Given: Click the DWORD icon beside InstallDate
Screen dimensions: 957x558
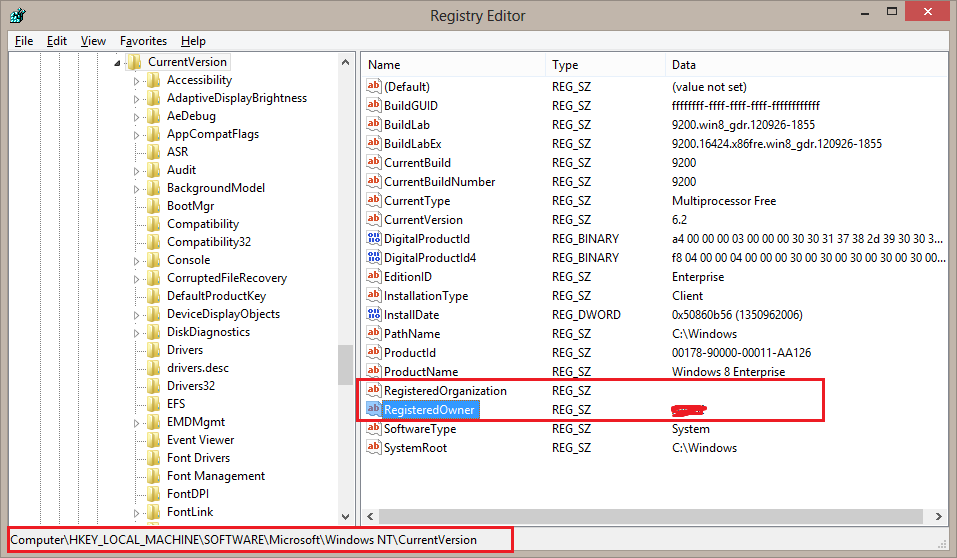Looking at the screenshot, I should pyautogui.click(x=374, y=315).
